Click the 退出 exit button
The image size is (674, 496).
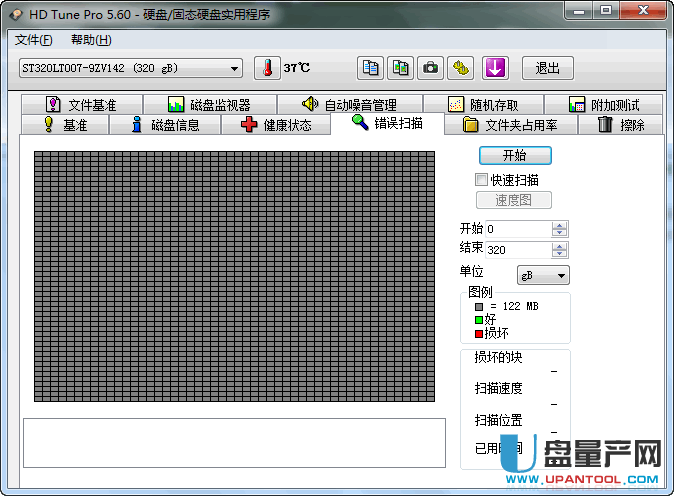[x=547, y=68]
